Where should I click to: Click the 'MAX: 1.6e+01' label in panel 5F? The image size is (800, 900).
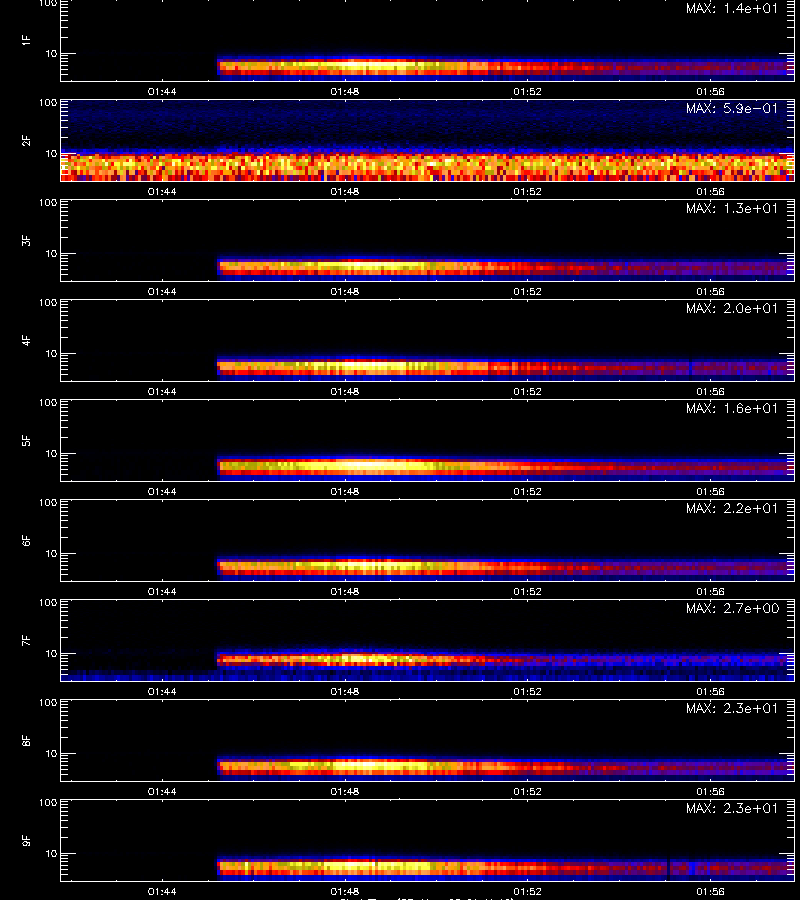coord(732,408)
